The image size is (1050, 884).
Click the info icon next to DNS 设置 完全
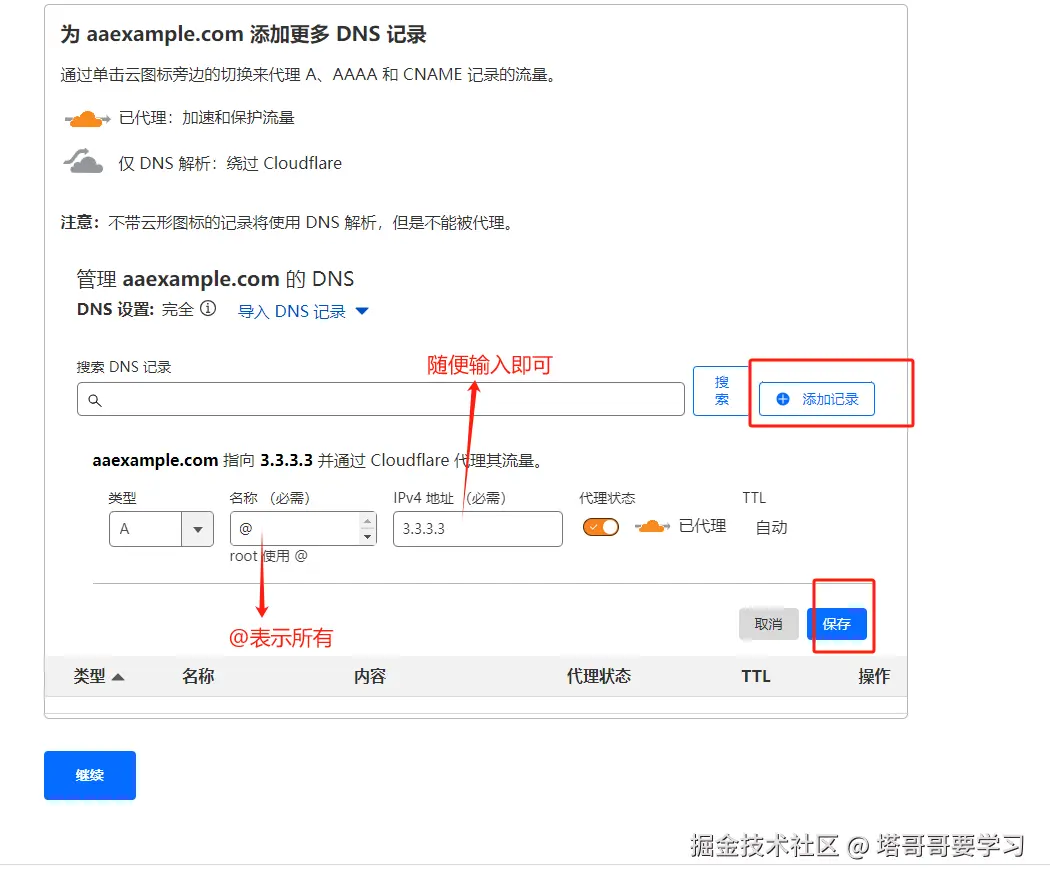(208, 309)
